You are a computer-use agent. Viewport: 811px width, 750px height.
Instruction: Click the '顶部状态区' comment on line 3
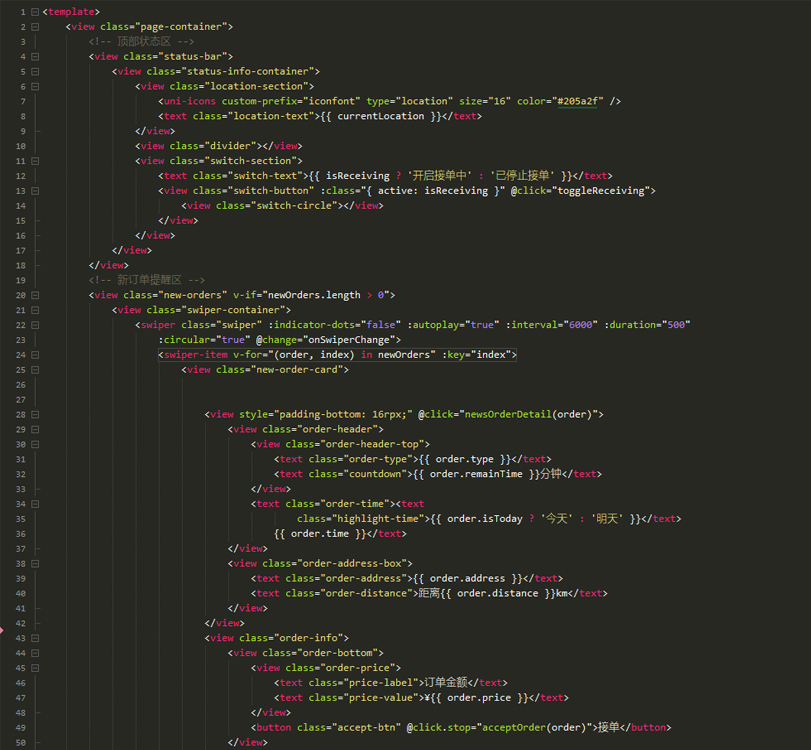point(144,41)
